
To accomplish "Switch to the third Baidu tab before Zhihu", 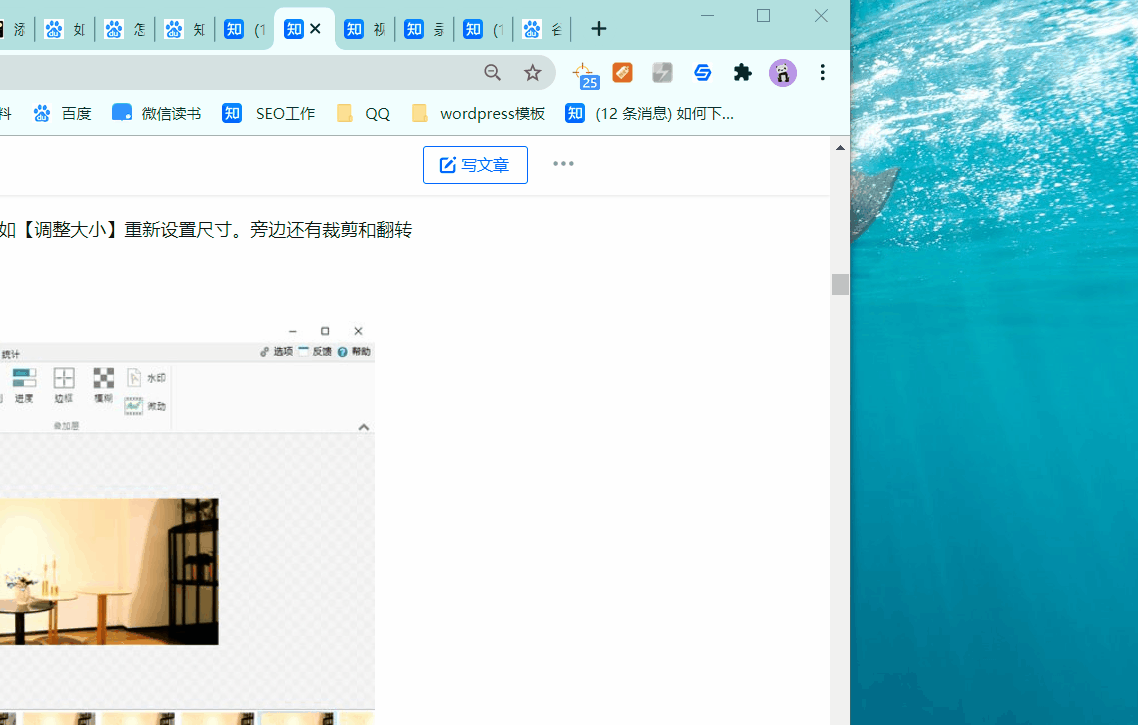I will [x=185, y=29].
